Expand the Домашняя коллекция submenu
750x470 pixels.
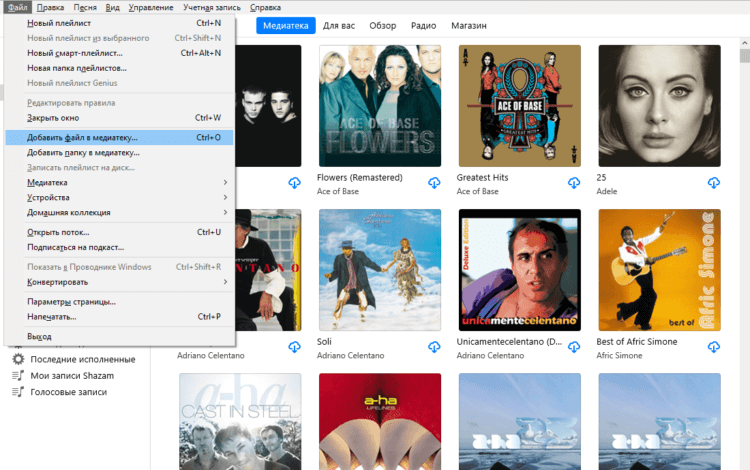pyautogui.click(x=119, y=212)
